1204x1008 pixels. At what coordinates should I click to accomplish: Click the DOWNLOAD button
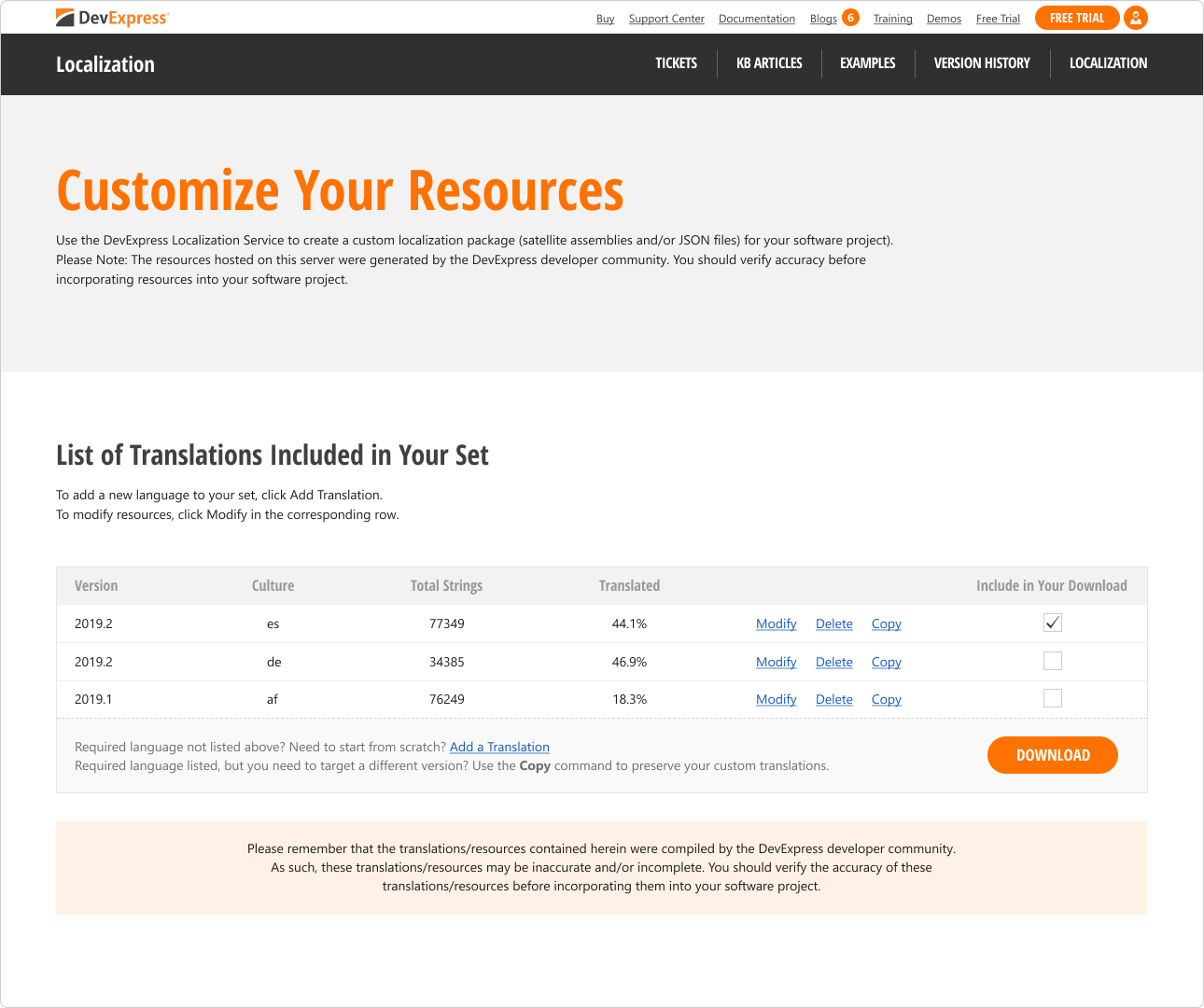click(1053, 755)
